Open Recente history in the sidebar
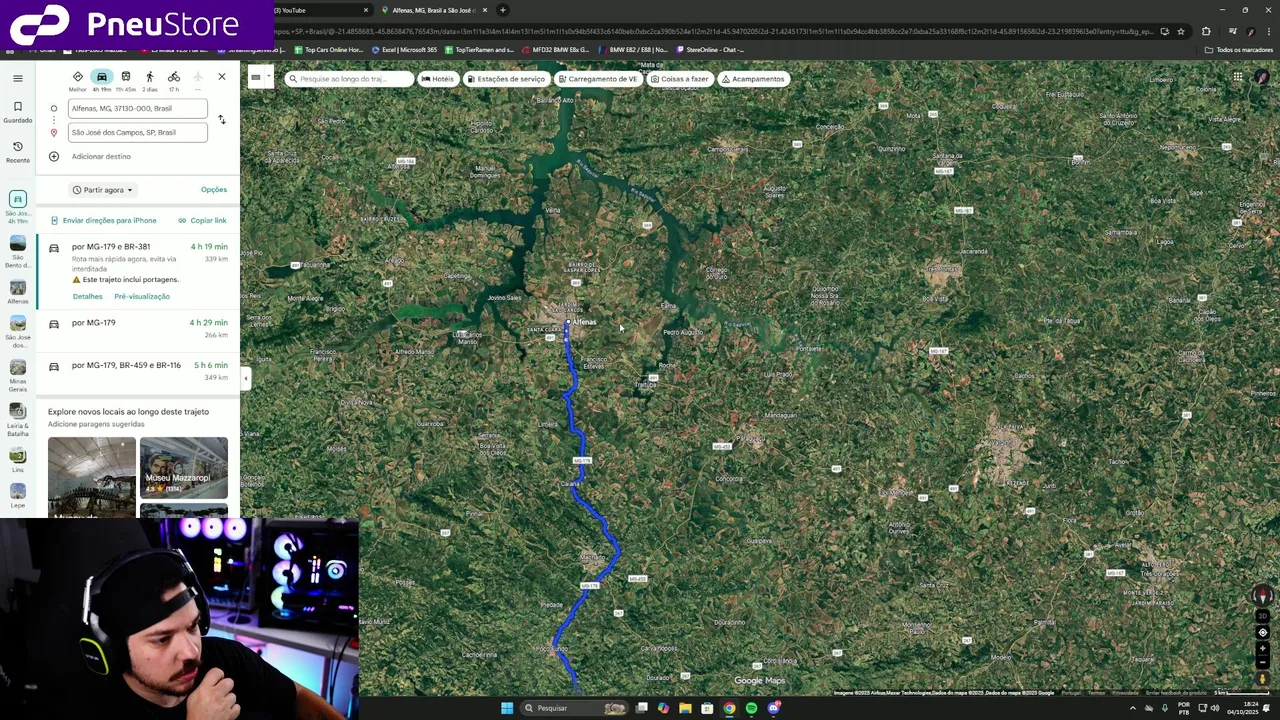The width and height of the screenshot is (1280, 720). (x=17, y=151)
